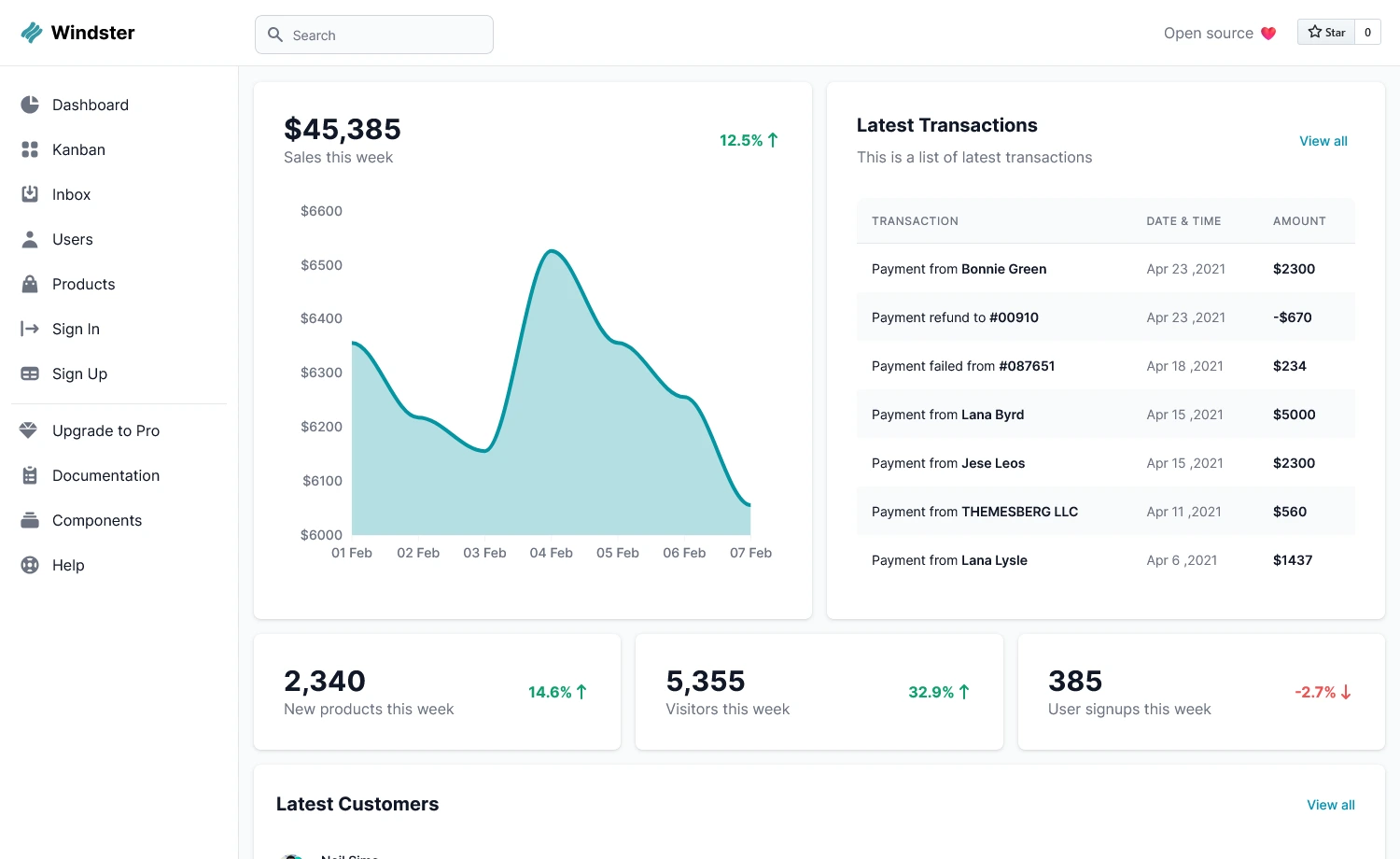Click the Products briefcase icon
This screenshot has width=1400, height=859.
30,284
